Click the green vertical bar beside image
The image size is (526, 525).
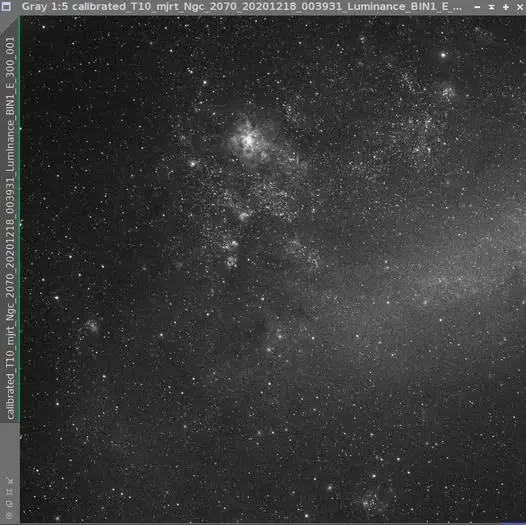[x=19, y=219]
